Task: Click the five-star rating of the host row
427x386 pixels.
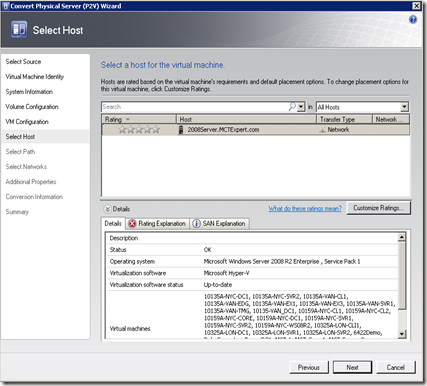Action: point(139,129)
